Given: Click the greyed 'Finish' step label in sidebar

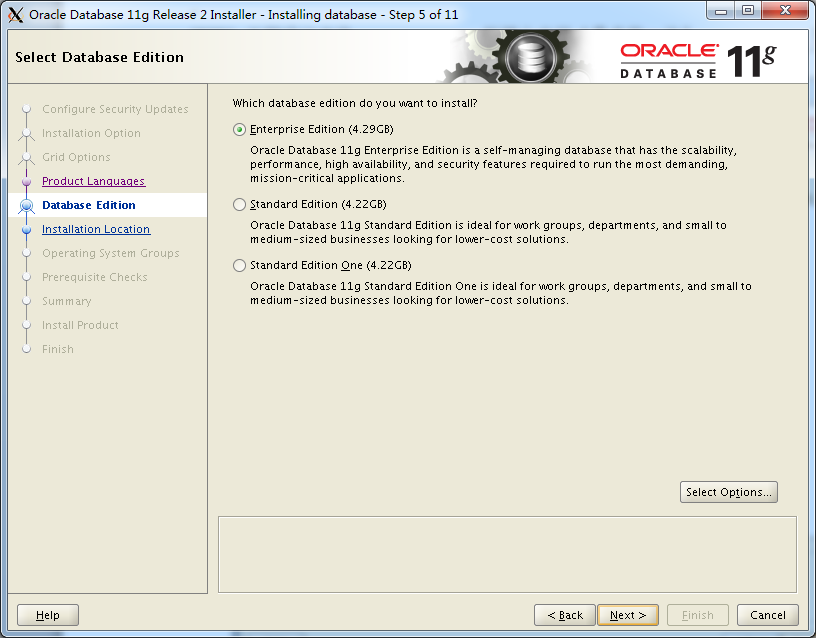Looking at the screenshot, I should [x=58, y=349].
